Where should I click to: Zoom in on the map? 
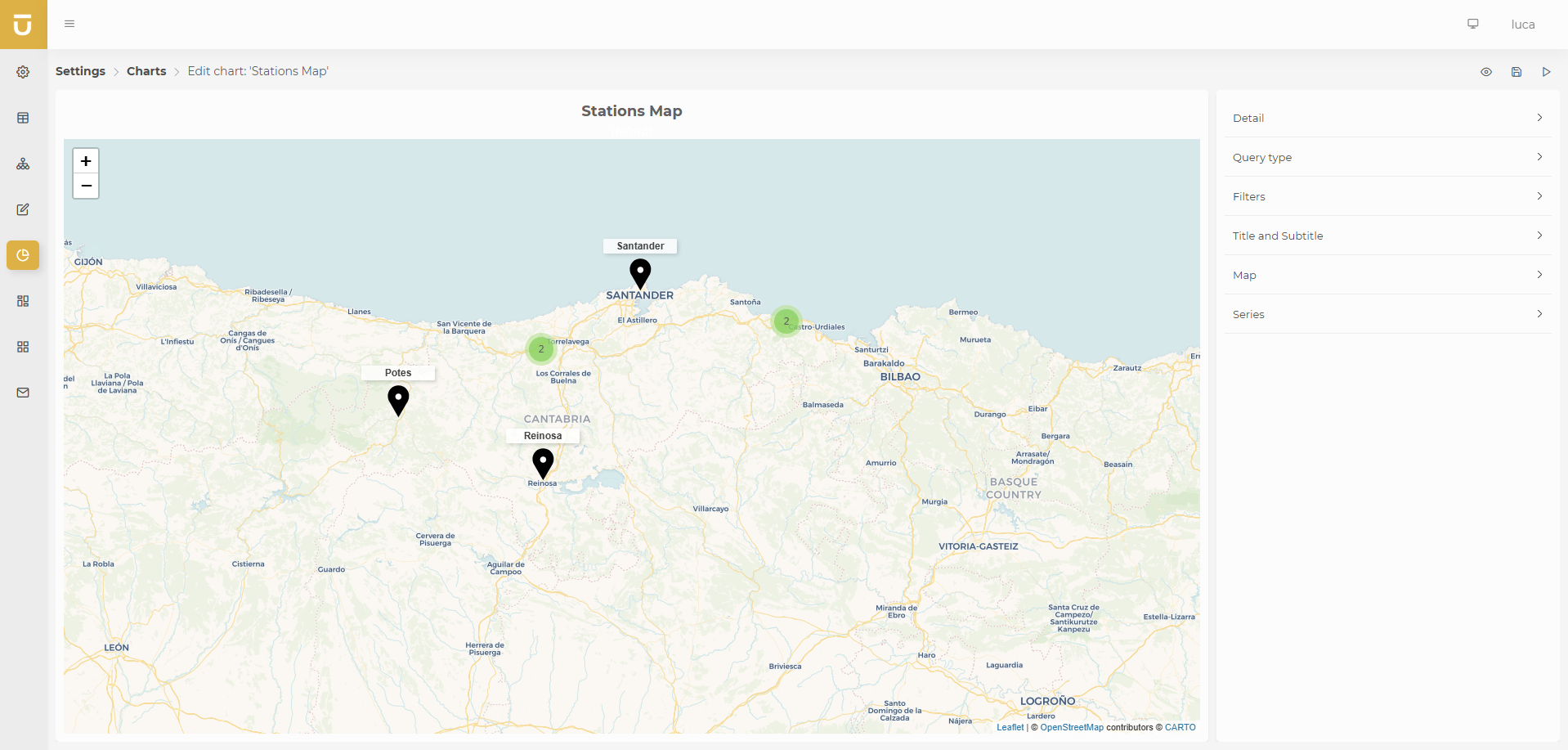(x=86, y=161)
